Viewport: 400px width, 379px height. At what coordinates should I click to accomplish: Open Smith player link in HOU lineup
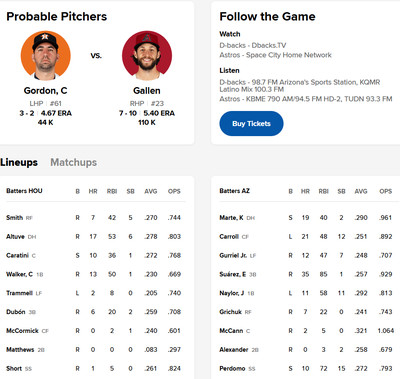coord(14,218)
